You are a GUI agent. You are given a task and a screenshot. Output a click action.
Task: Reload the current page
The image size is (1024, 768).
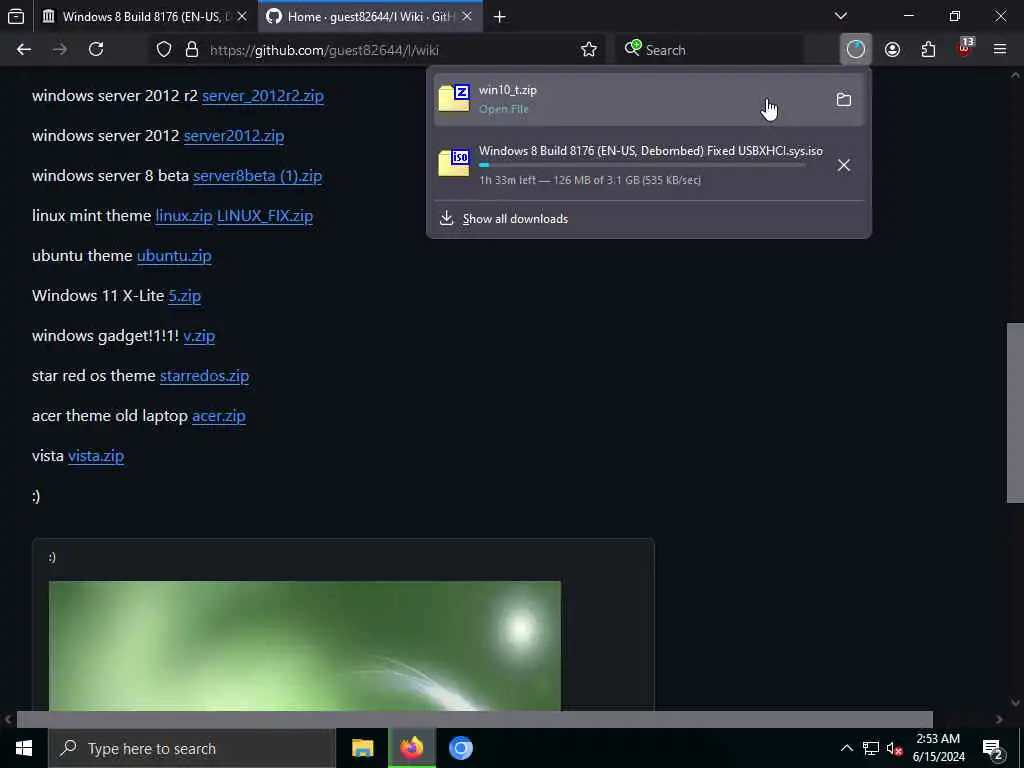[x=96, y=50]
